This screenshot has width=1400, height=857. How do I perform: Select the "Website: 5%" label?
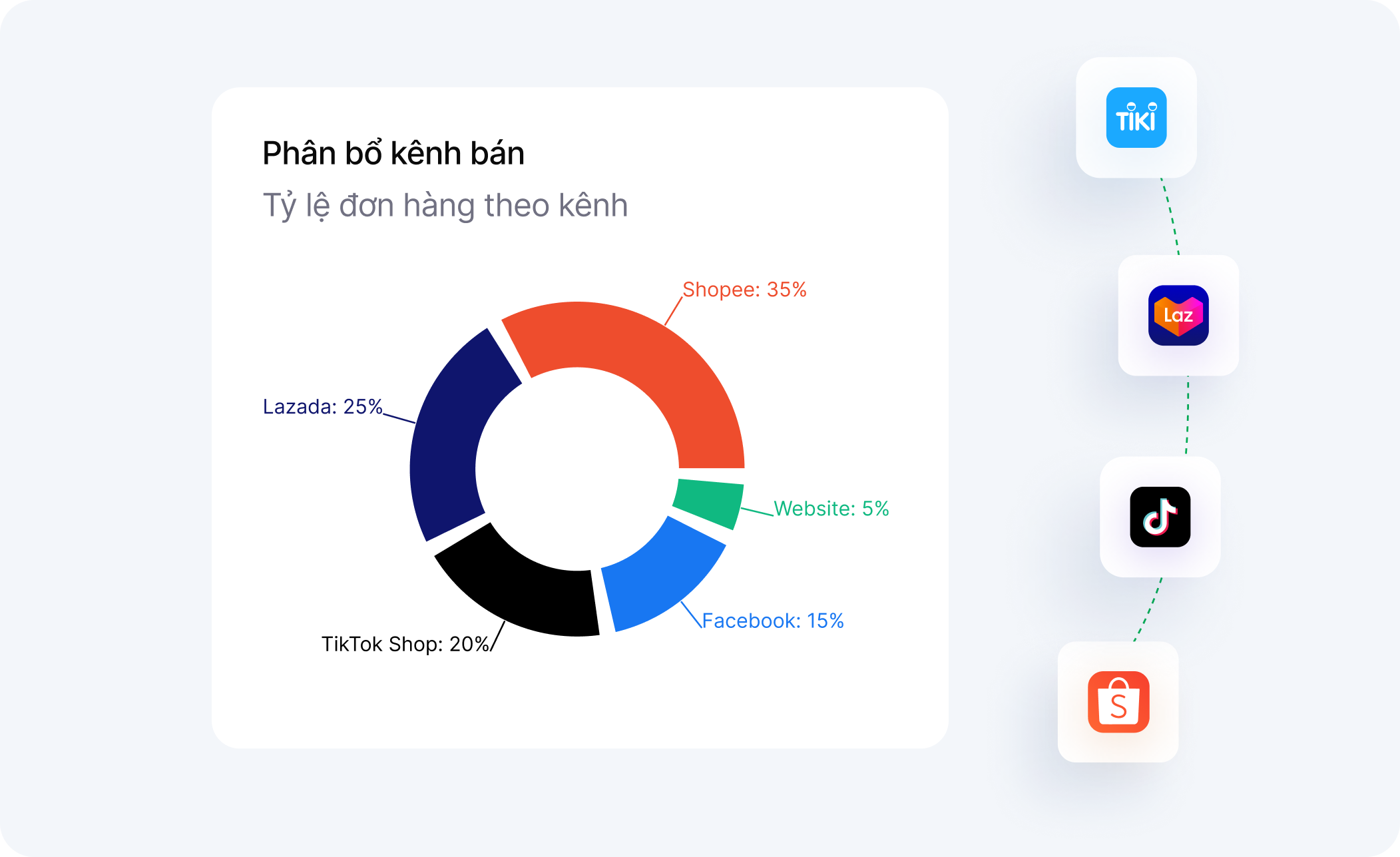point(831,509)
